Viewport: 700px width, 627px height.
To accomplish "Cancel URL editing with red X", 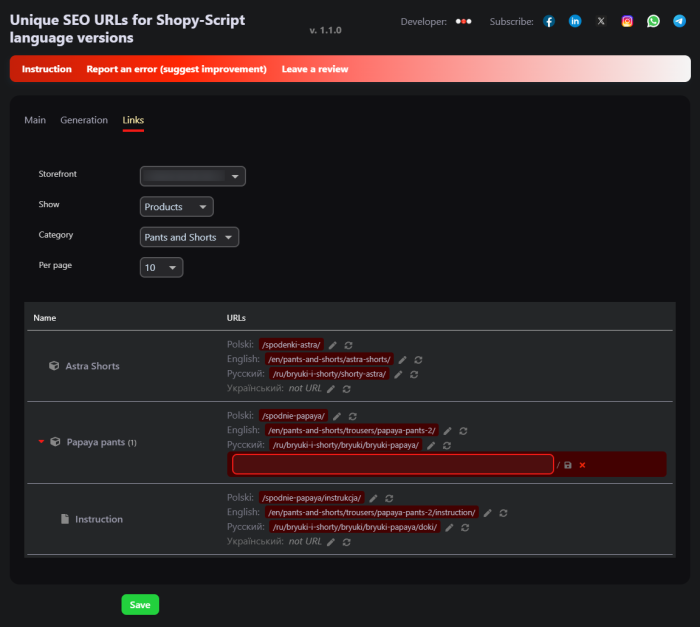I will 582,465.
